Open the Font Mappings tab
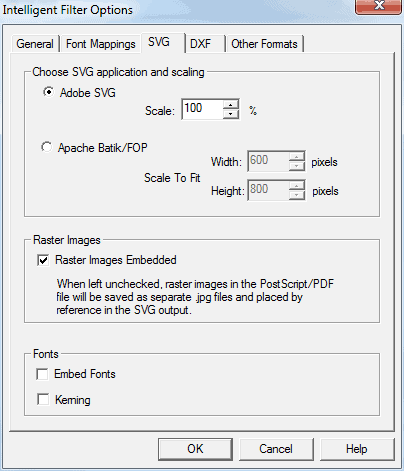Image resolution: width=404 pixels, height=471 pixels. 100,44
